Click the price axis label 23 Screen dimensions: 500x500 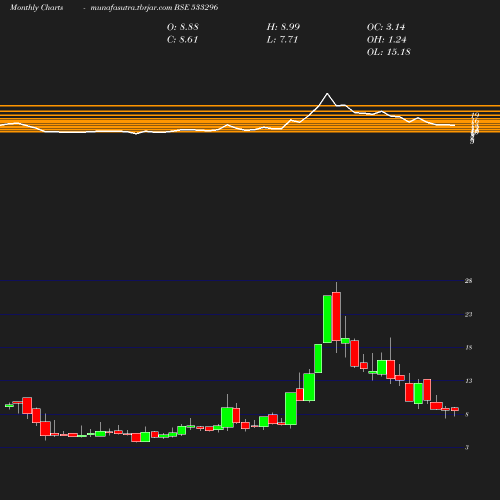click(x=469, y=314)
